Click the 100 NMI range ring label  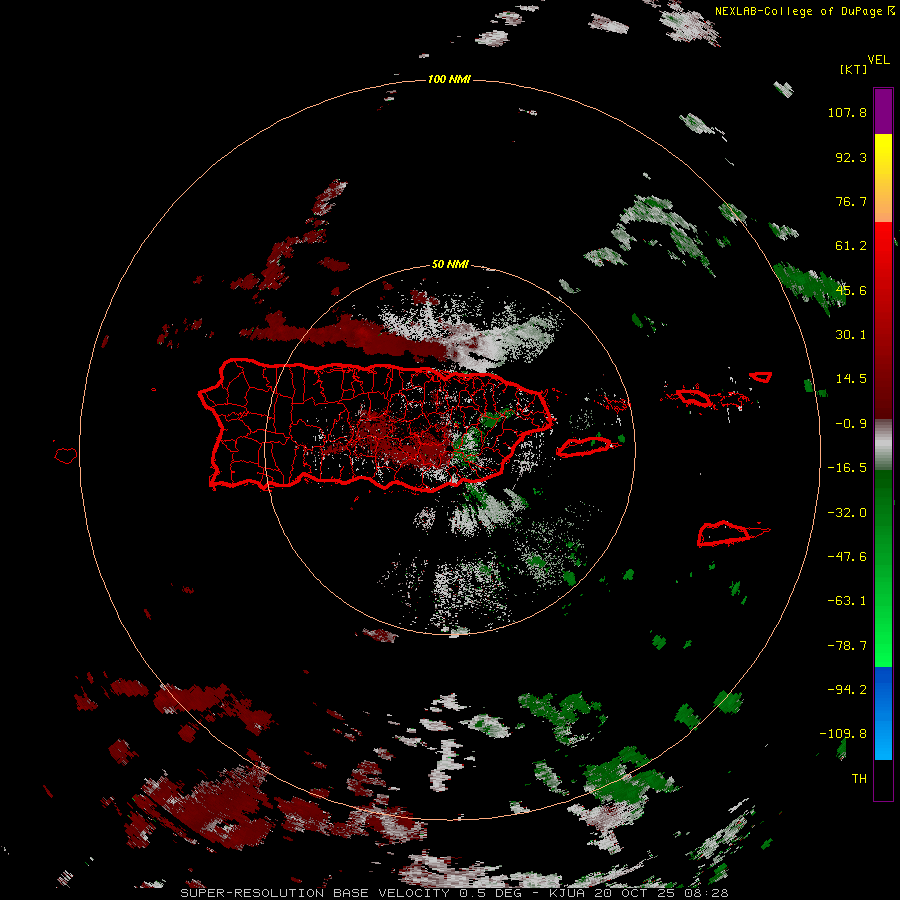click(x=449, y=79)
